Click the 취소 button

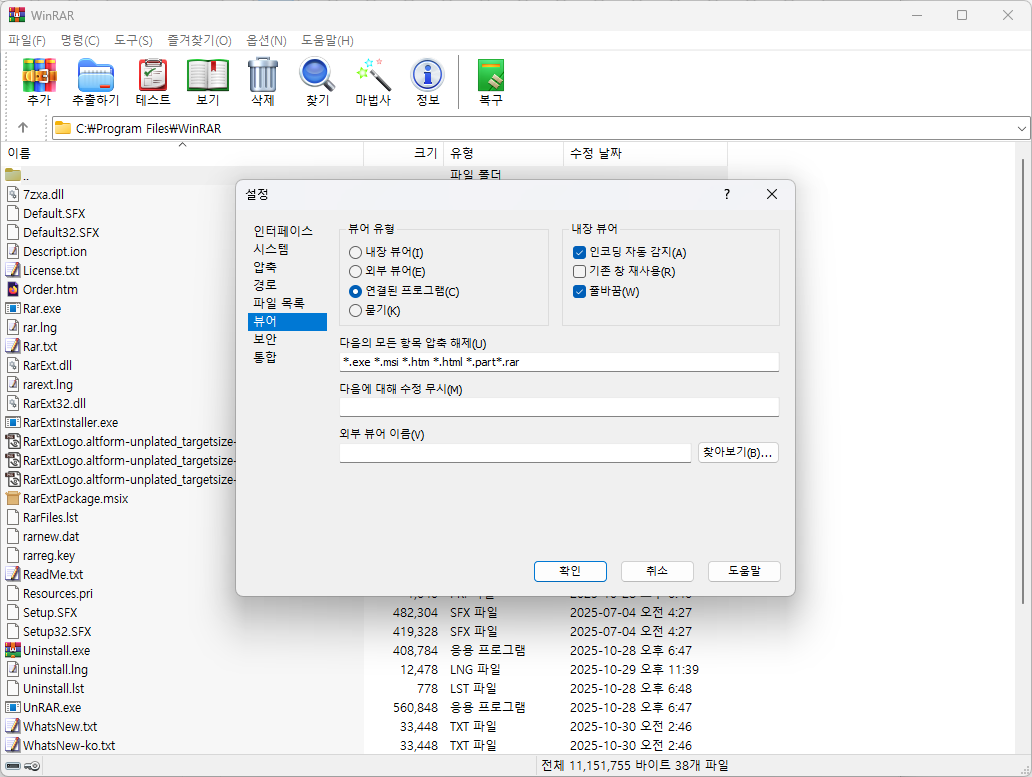657,571
